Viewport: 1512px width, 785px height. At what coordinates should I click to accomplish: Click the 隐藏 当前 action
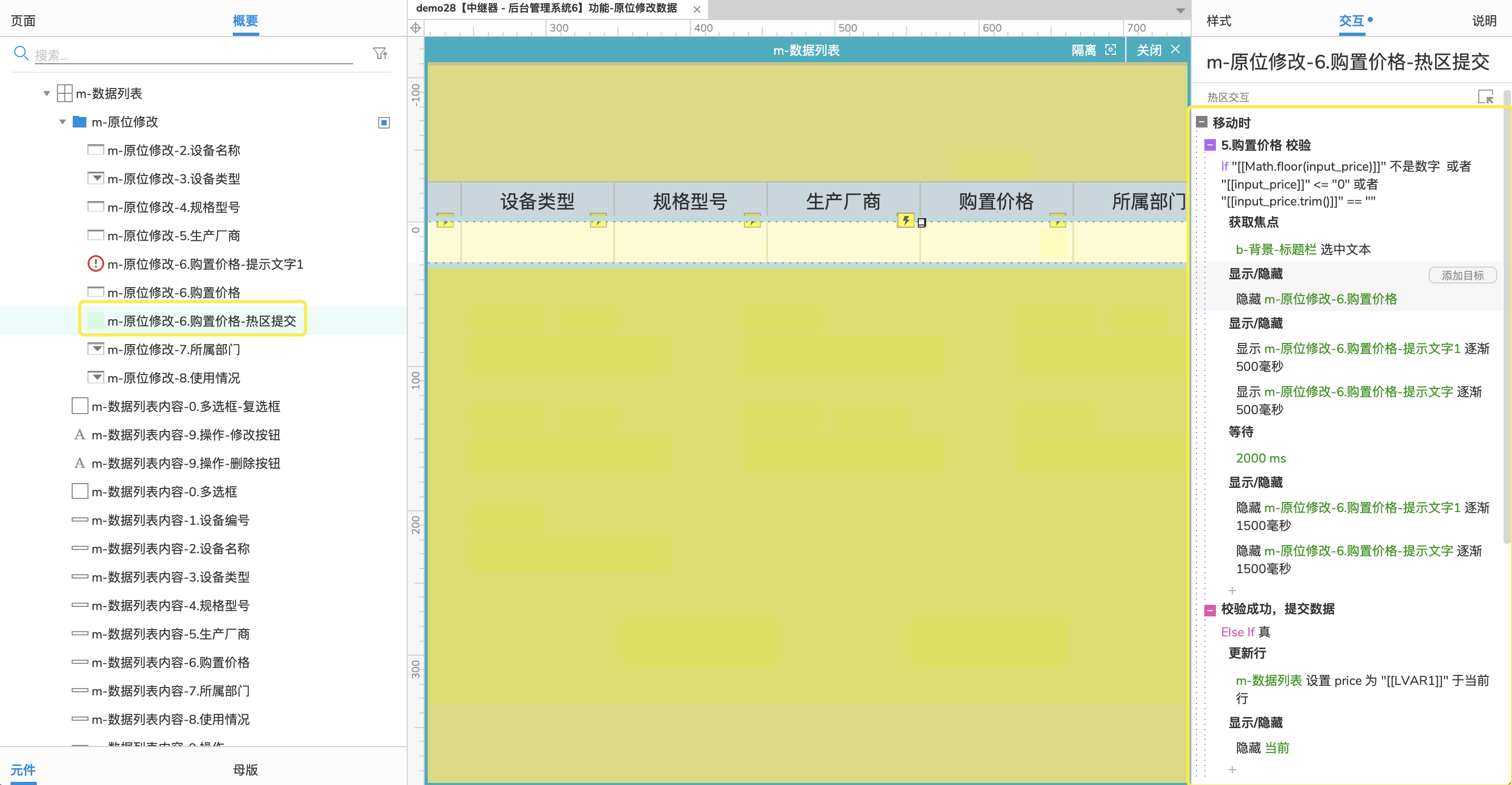(1262, 748)
